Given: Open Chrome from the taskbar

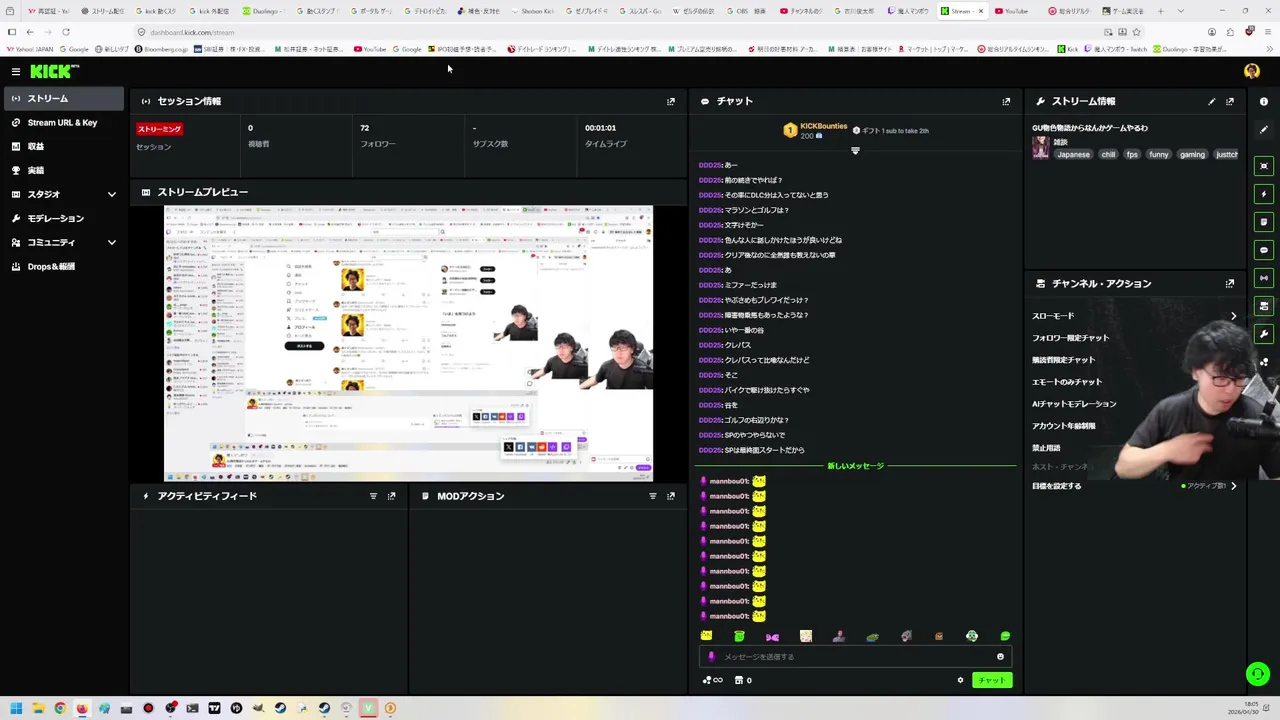Looking at the screenshot, I should (x=60, y=708).
